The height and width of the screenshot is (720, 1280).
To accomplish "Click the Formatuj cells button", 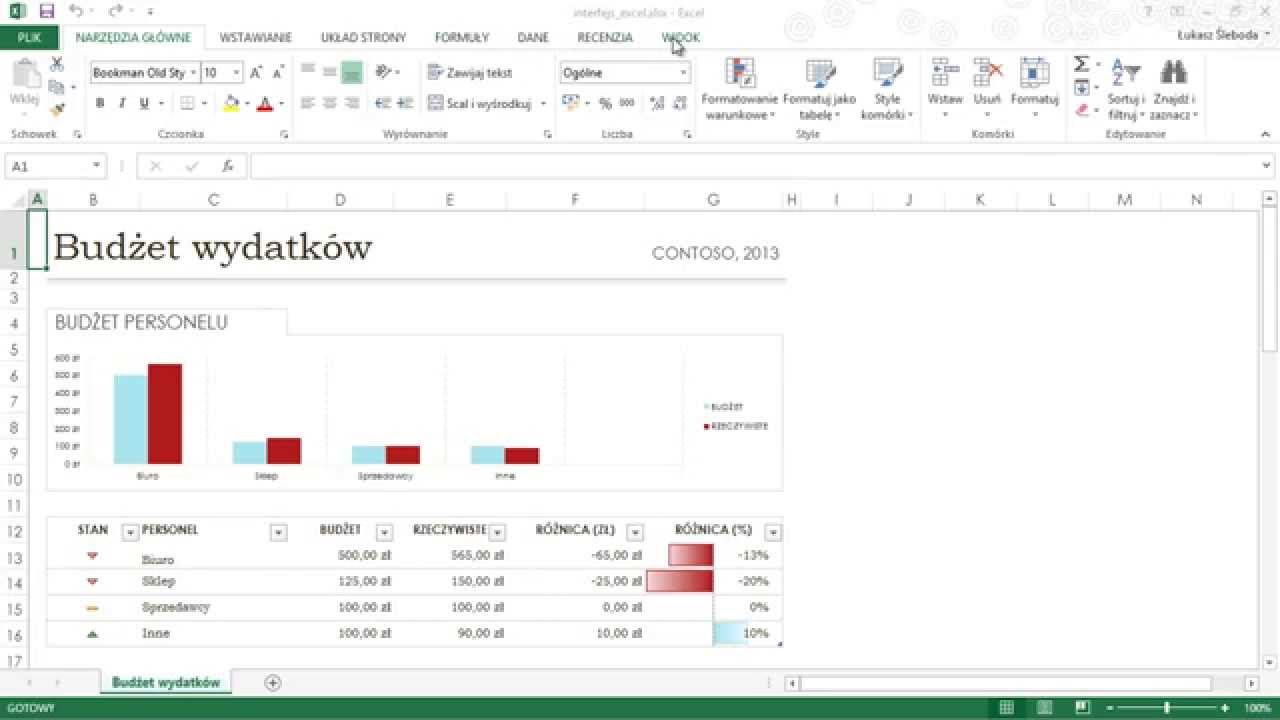I will 1034,88.
